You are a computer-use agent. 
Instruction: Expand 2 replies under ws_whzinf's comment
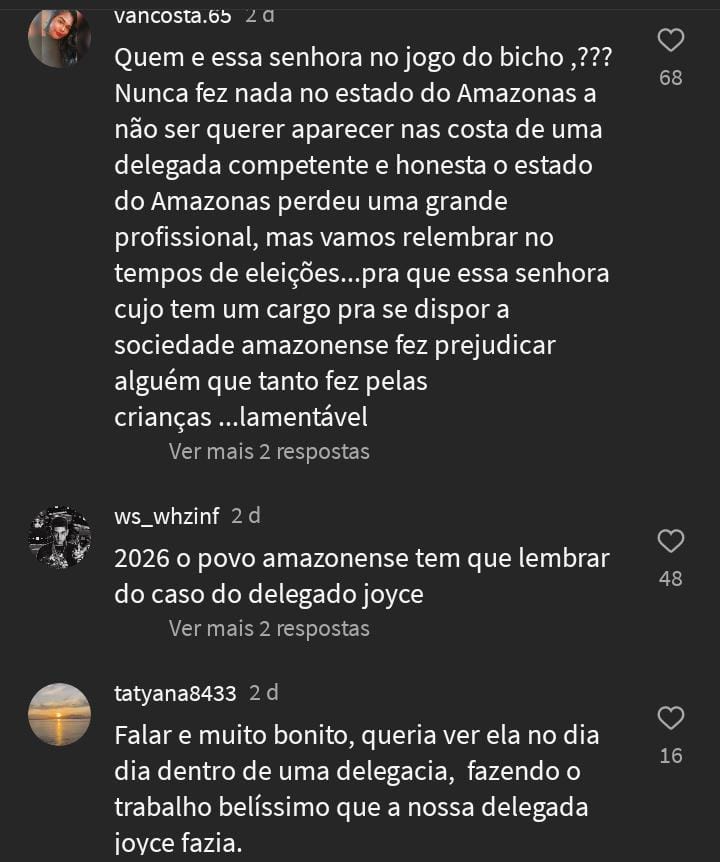coord(269,629)
